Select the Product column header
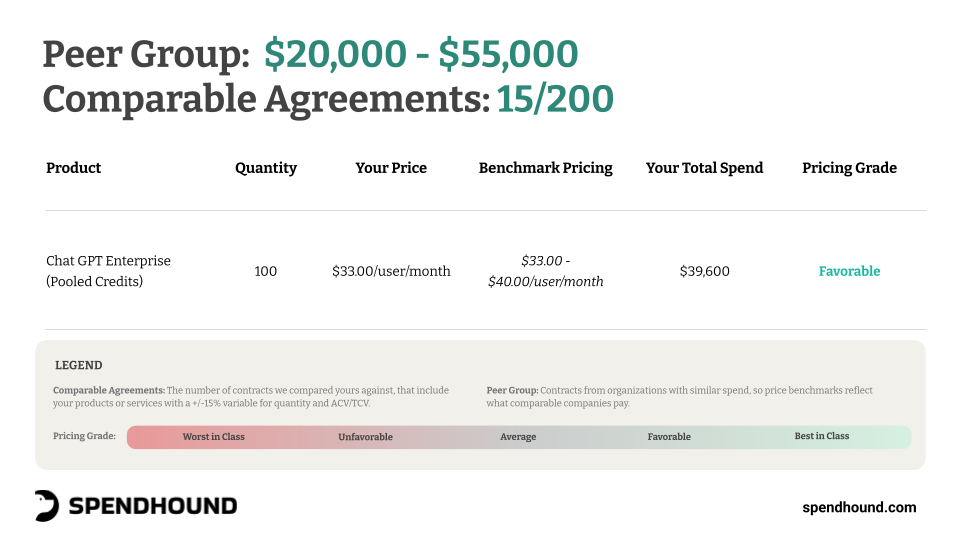The image size is (960, 540). (x=73, y=168)
